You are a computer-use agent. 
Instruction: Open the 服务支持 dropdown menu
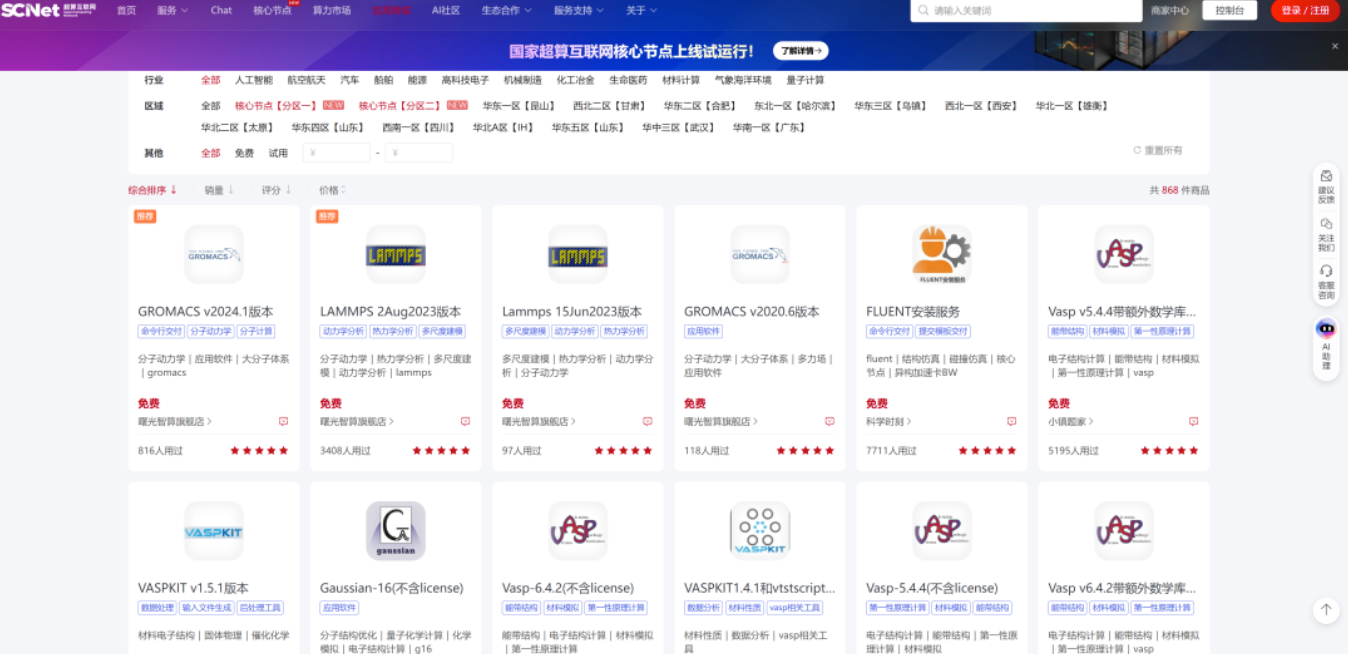[578, 10]
